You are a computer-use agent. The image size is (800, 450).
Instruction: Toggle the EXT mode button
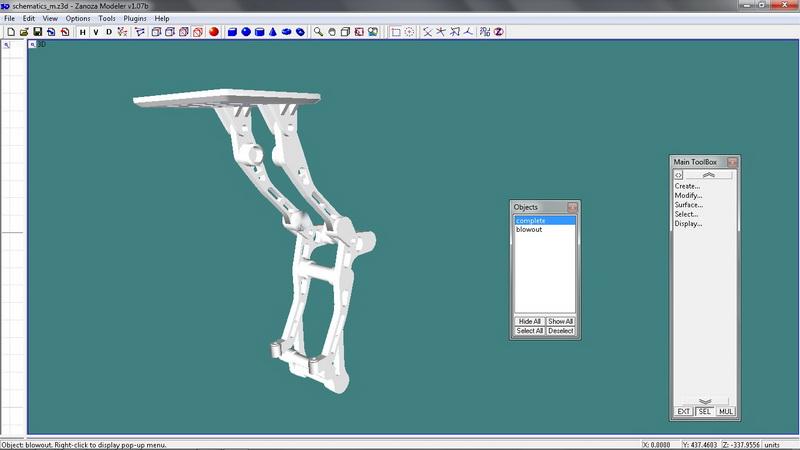(683, 411)
